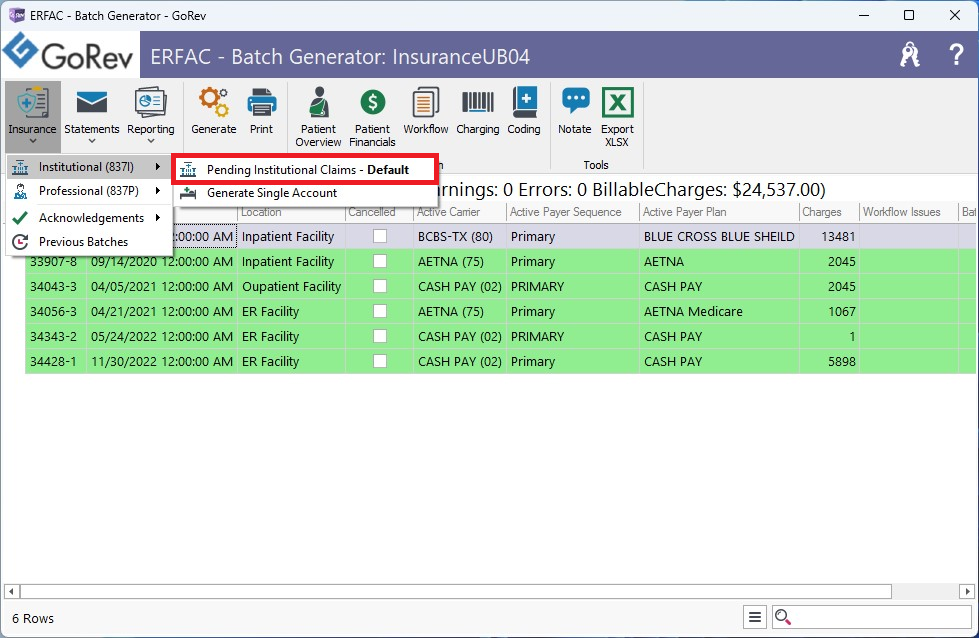Viewport: 979px width, 638px height.
Task: Click the keys icon in header
Action: 910,55
